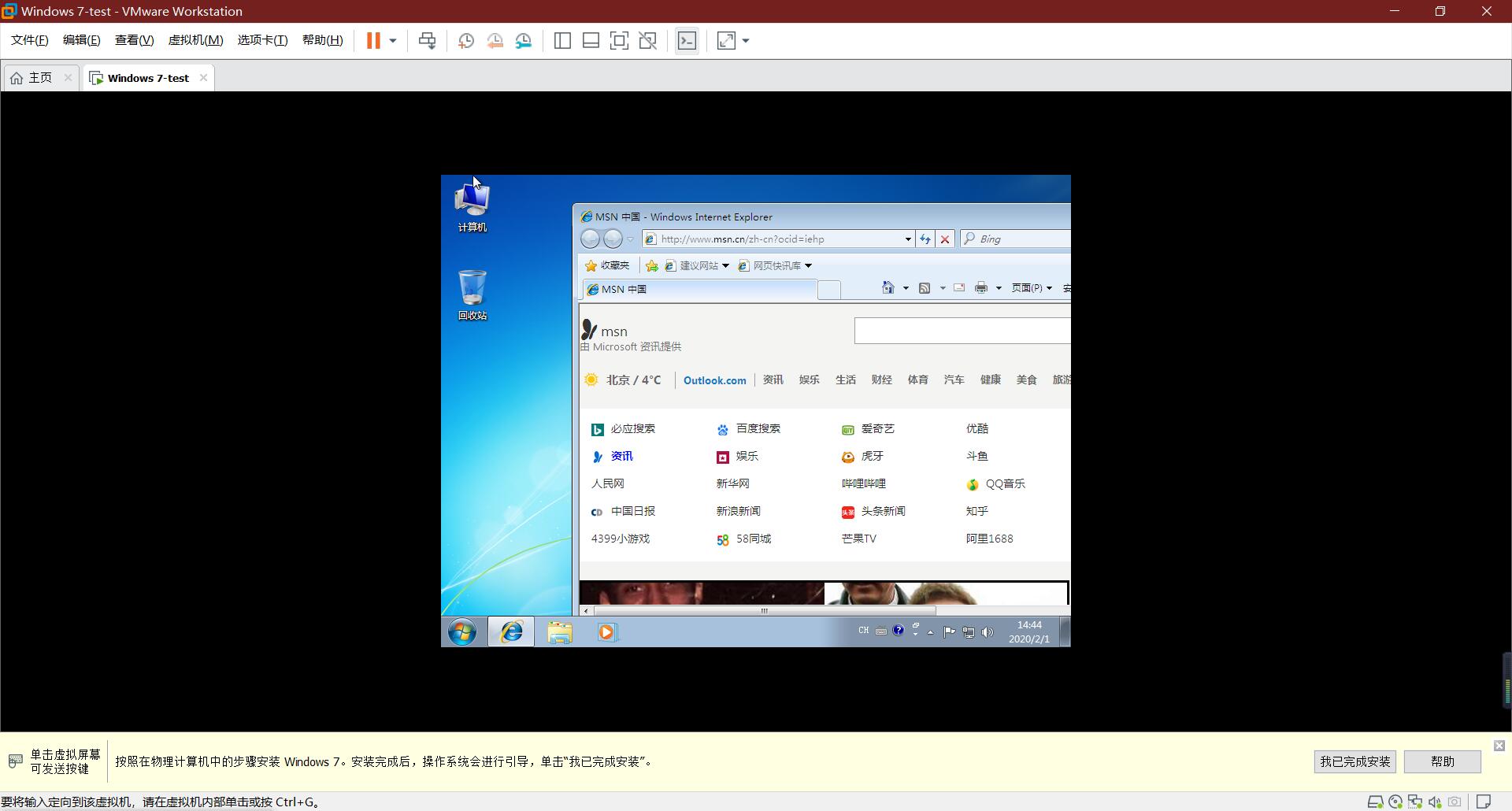Pause the virtual machine with the orange button
Image resolution: width=1512 pixels, height=811 pixels.
(373, 40)
